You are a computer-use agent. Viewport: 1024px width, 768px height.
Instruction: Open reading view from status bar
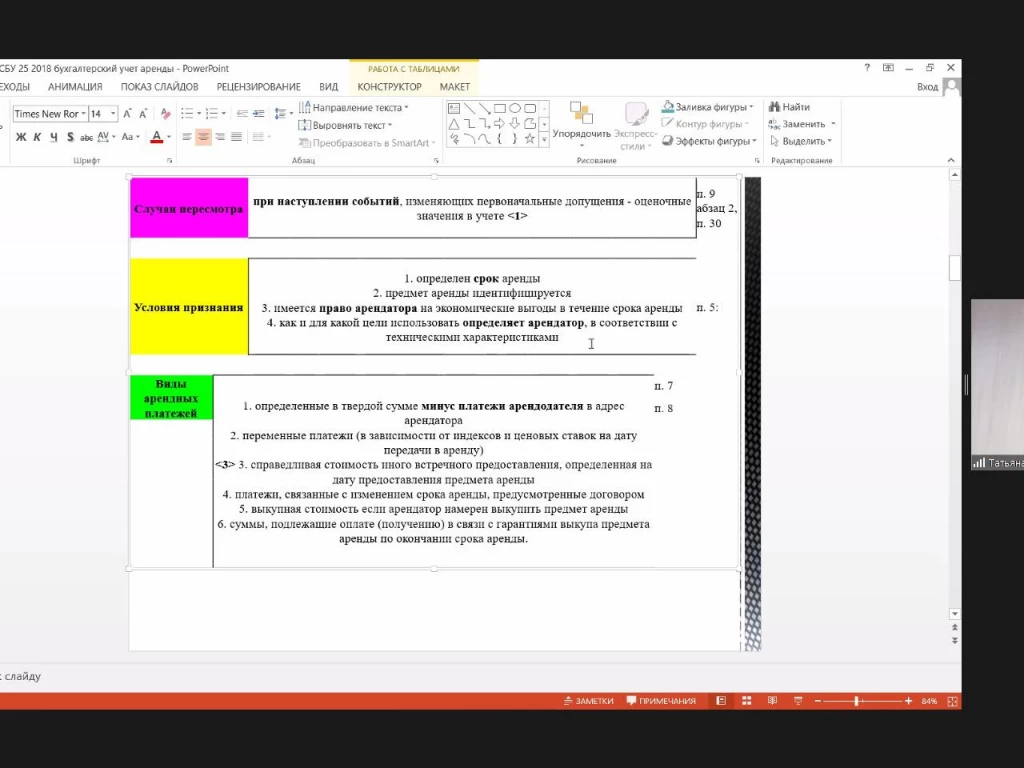[772, 701]
